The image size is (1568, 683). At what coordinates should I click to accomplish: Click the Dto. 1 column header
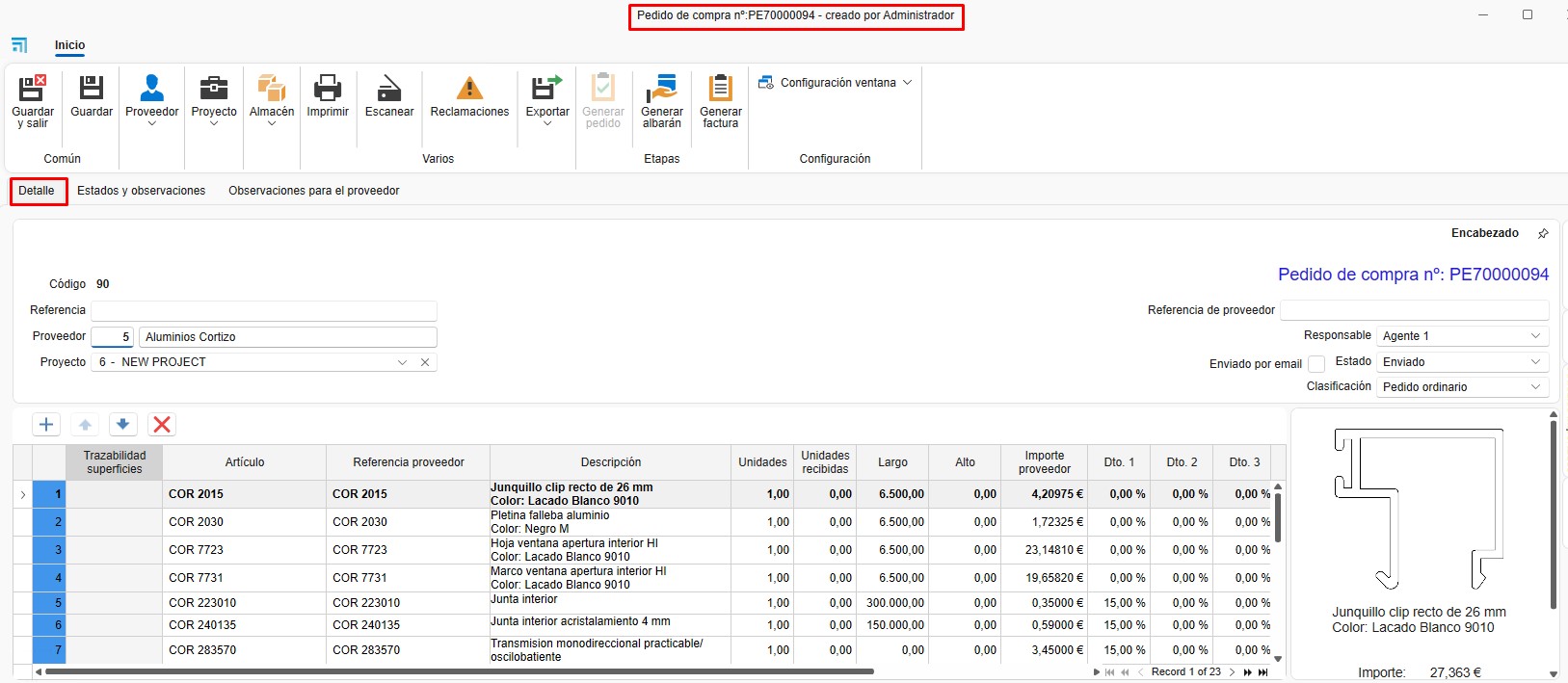click(x=1119, y=462)
